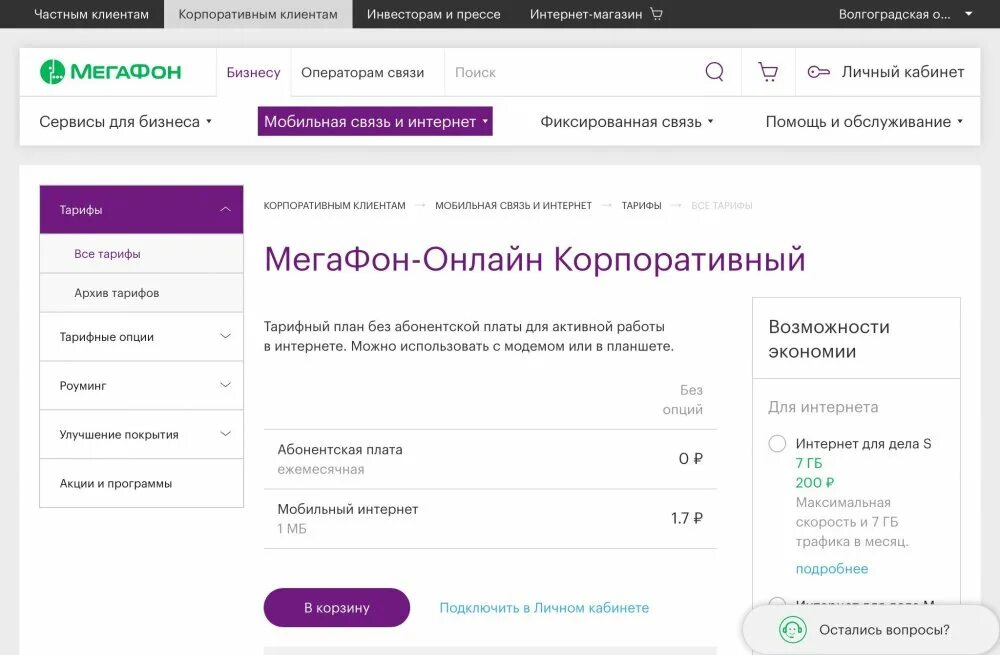
Task: Expand Помощь и обслуживание menu
Action: (x=864, y=121)
